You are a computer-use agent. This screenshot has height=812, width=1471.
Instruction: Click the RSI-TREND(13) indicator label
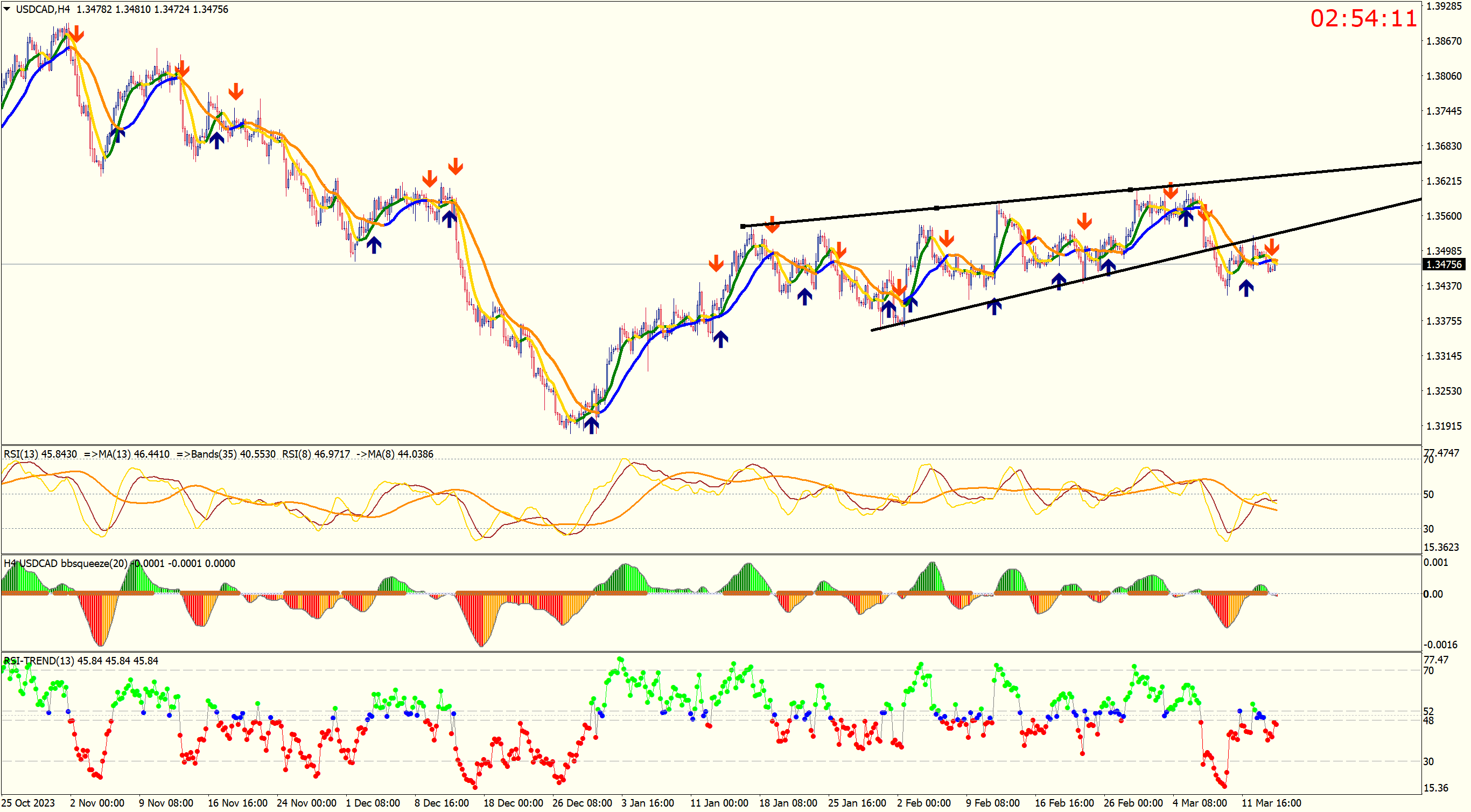pyautogui.click(x=40, y=661)
